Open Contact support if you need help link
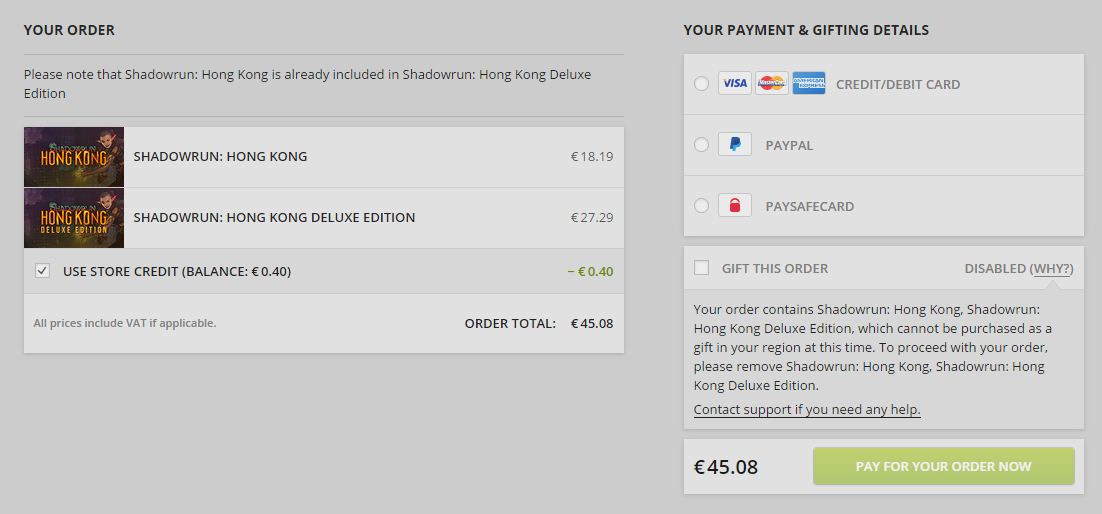This screenshot has width=1102, height=514. pos(807,409)
